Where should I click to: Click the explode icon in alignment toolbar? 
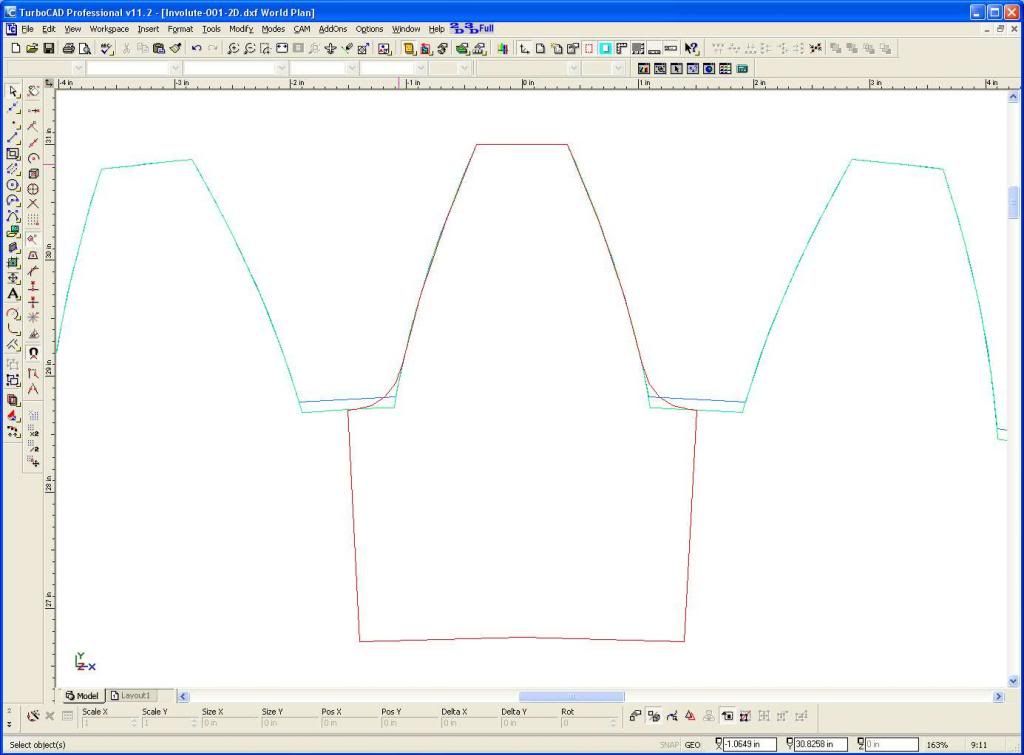point(816,48)
